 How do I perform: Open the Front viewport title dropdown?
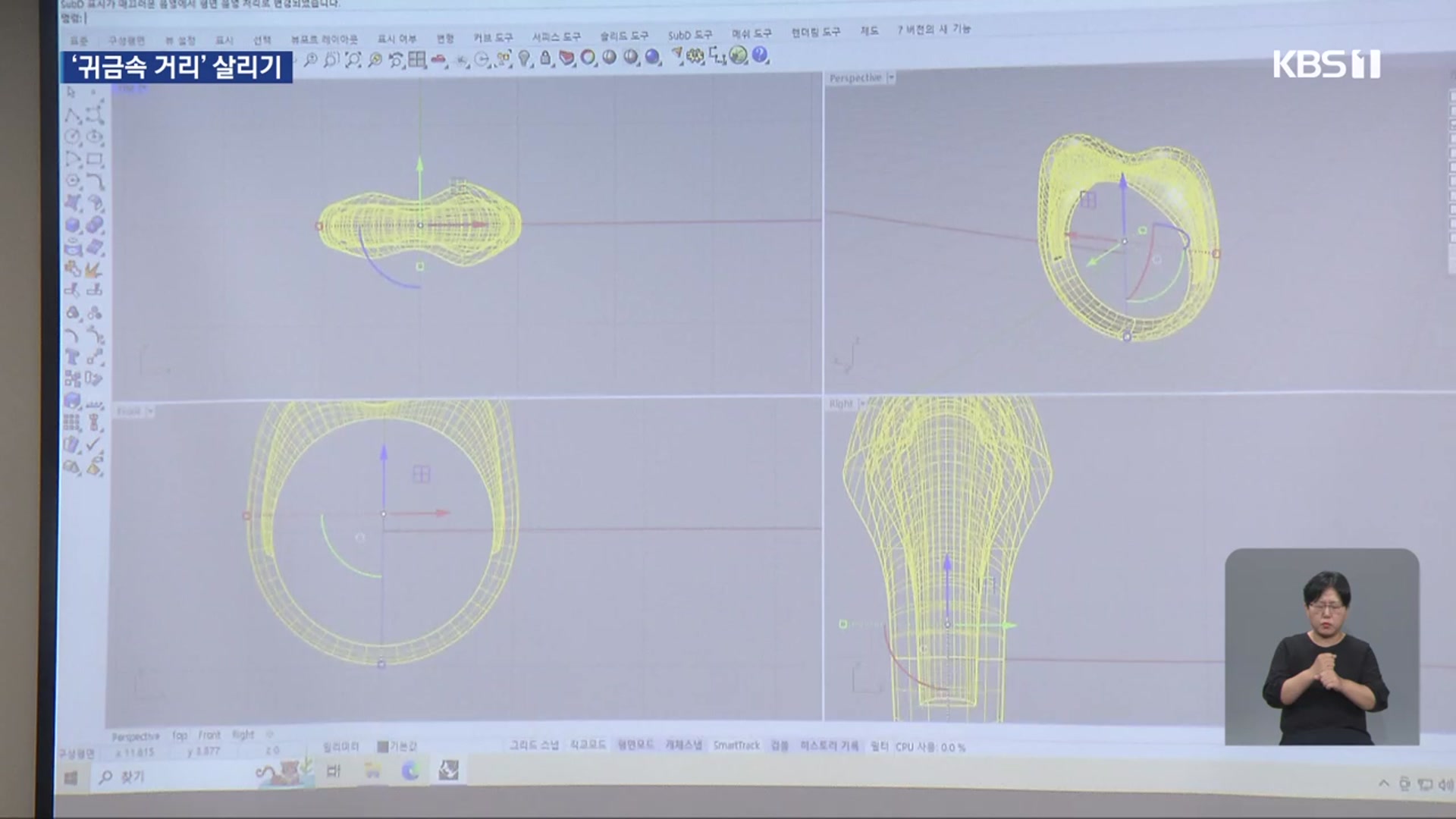150,411
